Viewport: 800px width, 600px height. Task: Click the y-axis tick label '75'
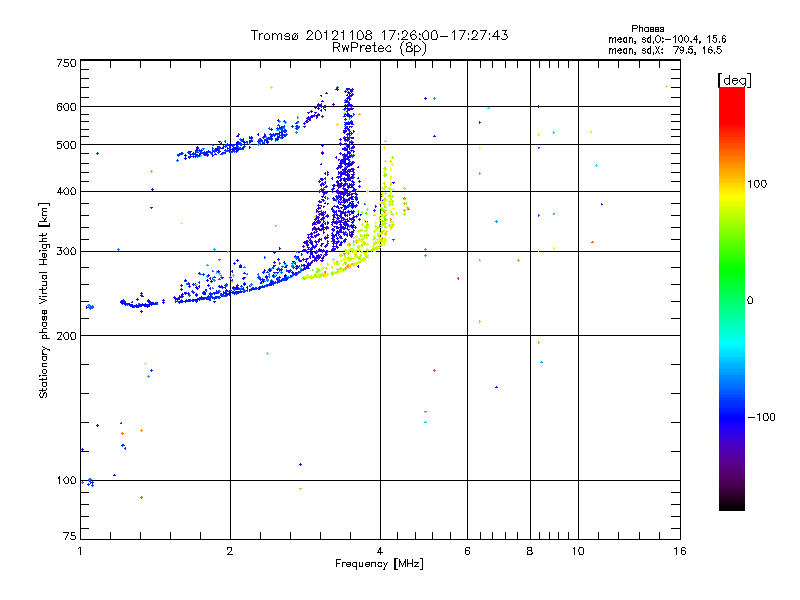(70, 536)
